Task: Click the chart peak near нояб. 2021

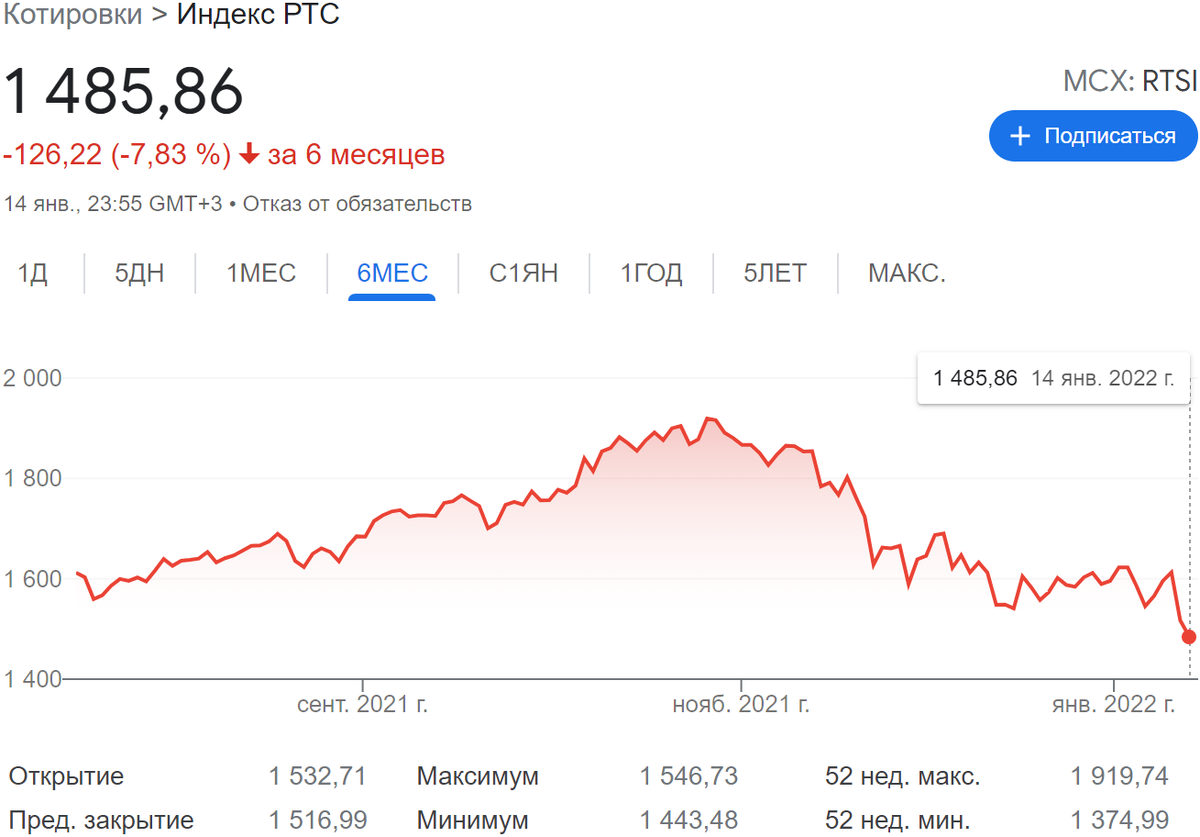Action: [708, 418]
